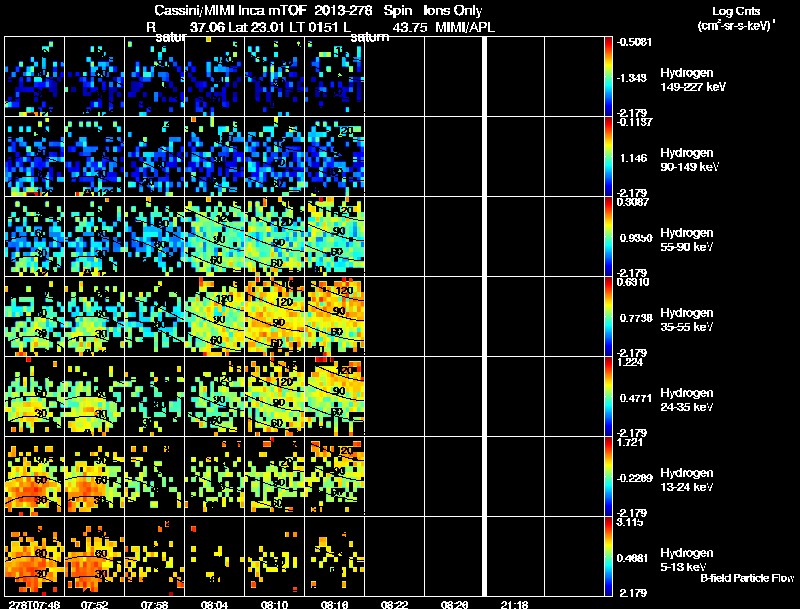The width and height of the screenshot is (800, 609).
Task: Click the colorbar maximum value '3.115'
Action: (x=630, y=522)
